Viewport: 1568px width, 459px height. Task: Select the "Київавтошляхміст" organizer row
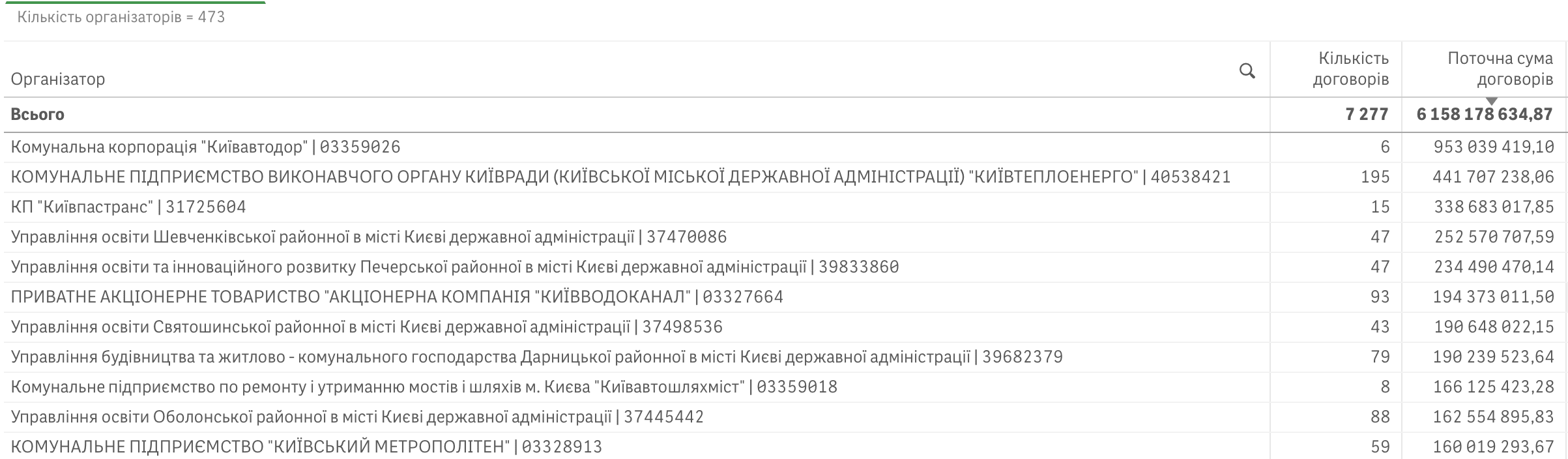pyautogui.click(x=424, y=387)
